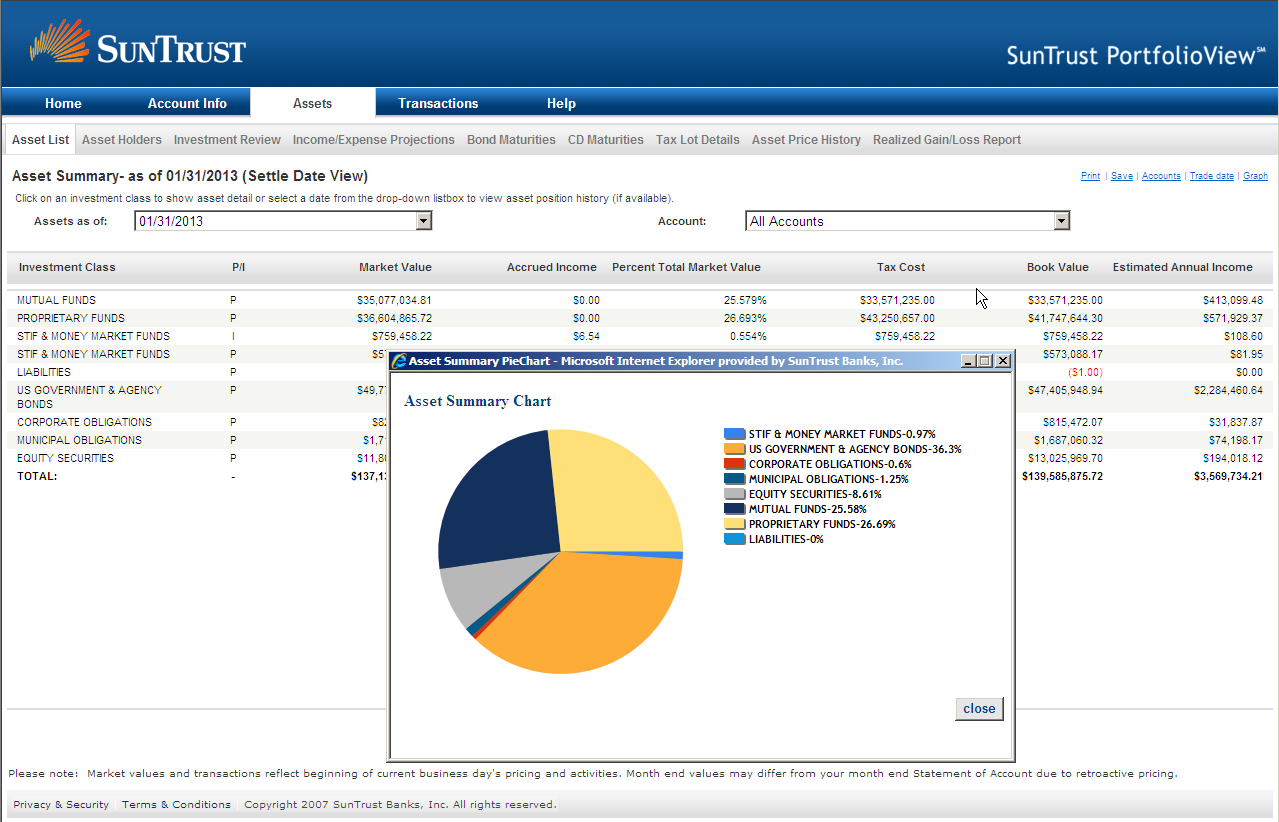The width and height of the screenshot is (1279, 822).
Task: Open the Asset Price History tab
Action: [806, 140]
